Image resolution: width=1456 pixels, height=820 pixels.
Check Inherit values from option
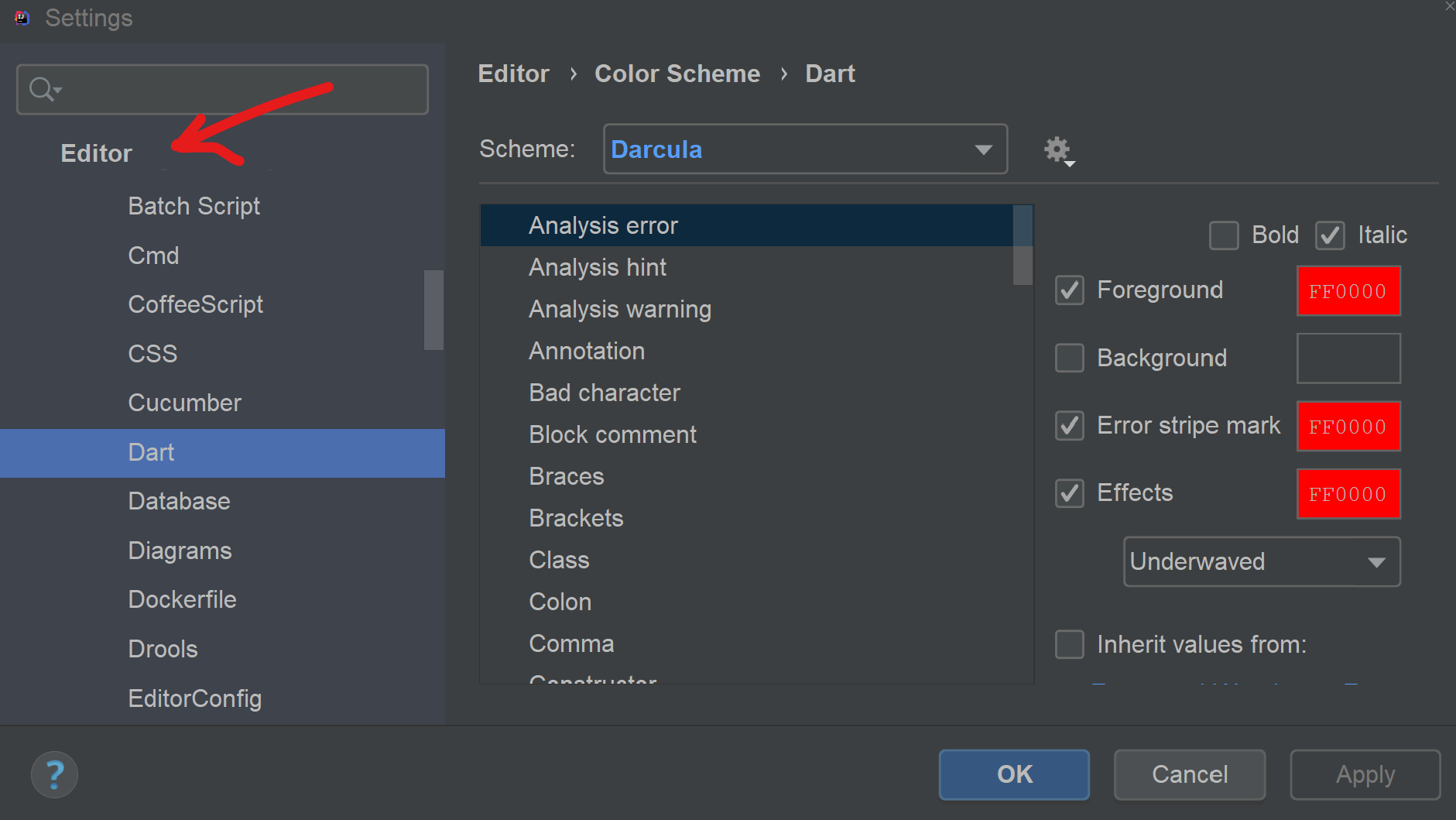point(1070,644)
